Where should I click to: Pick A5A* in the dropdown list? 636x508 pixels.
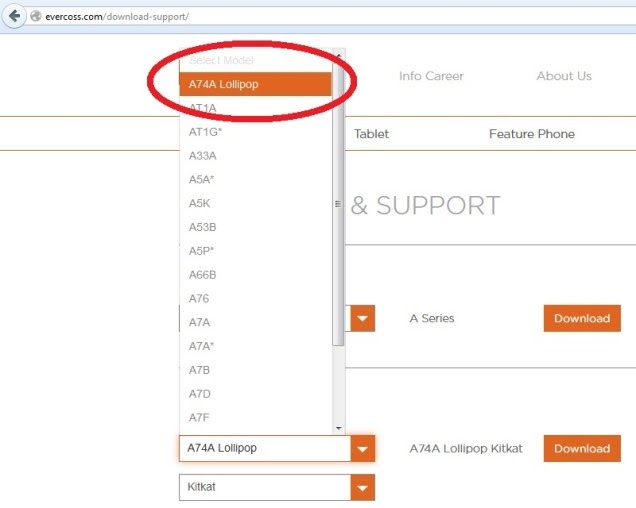[x=256, y=179]
